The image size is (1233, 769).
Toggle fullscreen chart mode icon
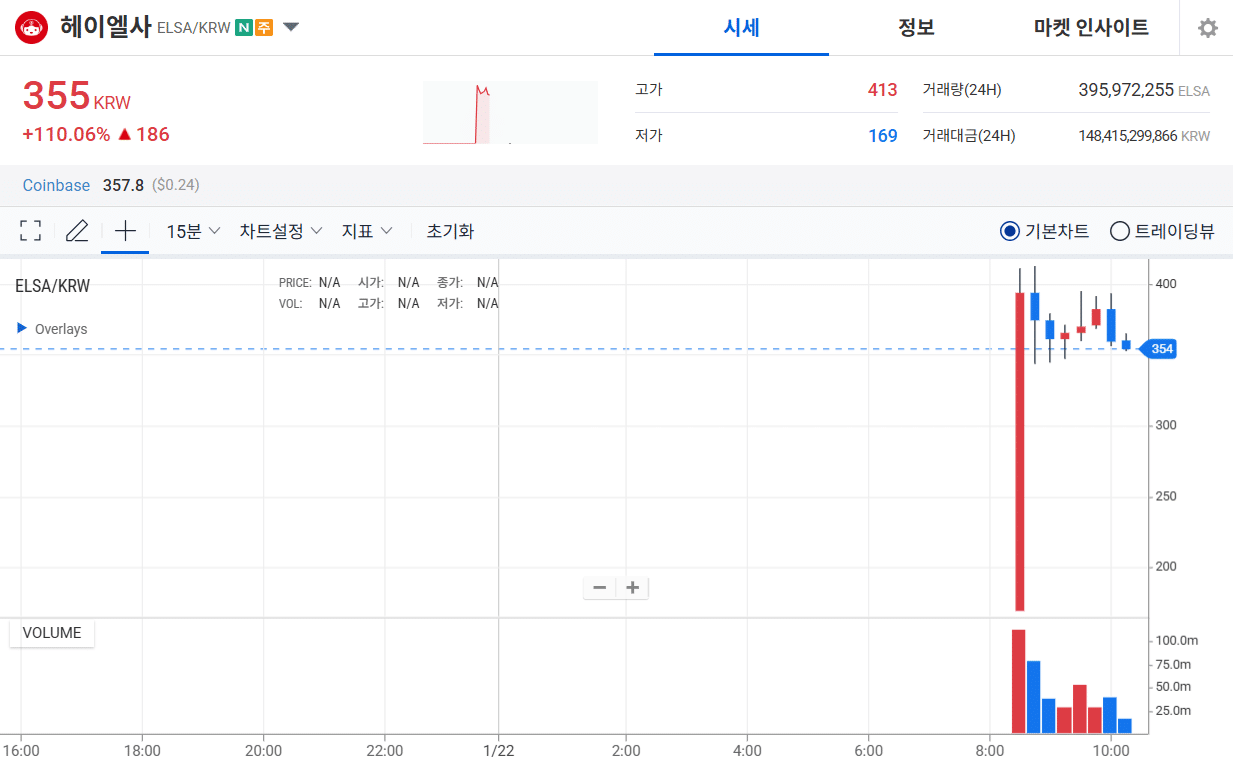(30, 231)
